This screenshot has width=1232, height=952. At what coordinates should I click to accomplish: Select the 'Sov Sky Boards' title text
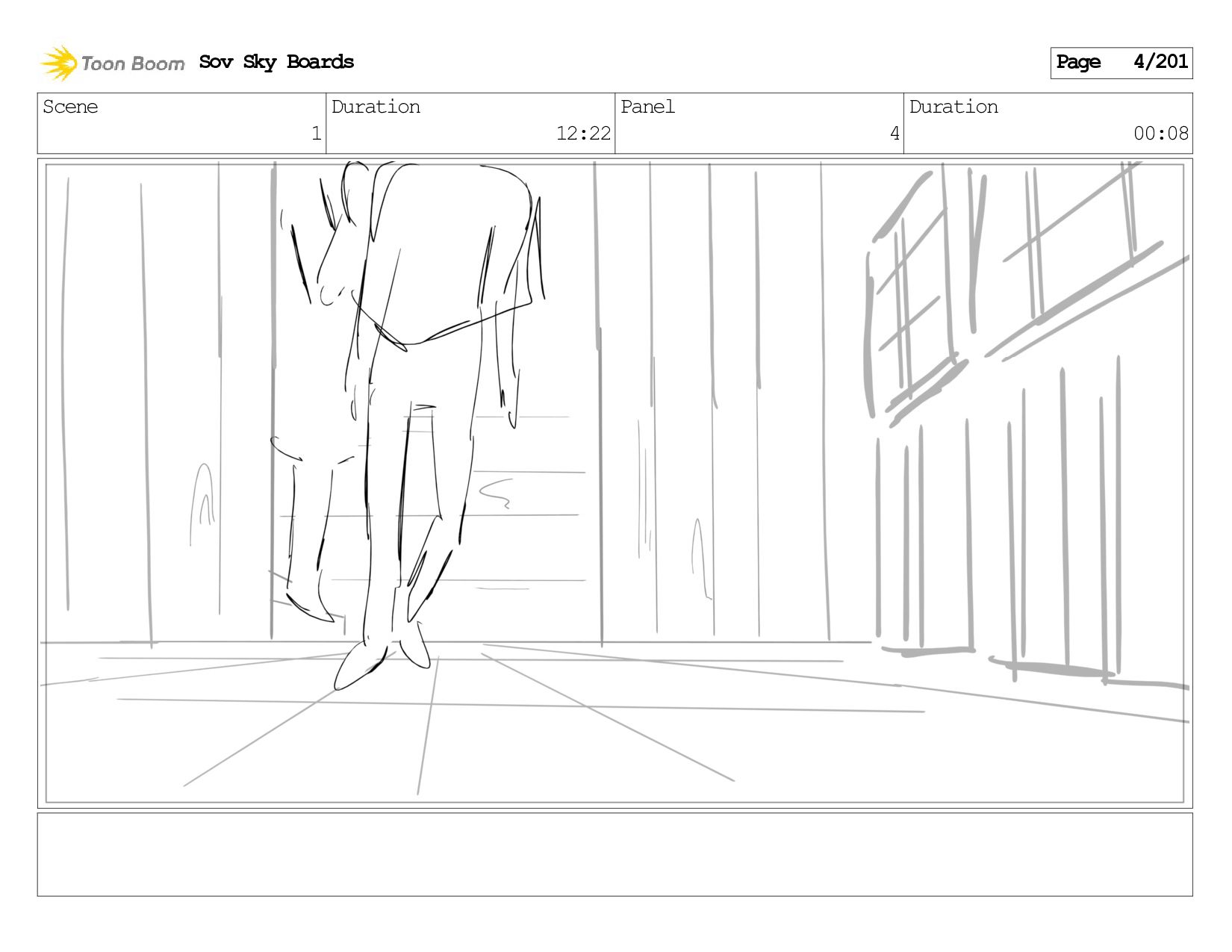(x=276, y=62)
